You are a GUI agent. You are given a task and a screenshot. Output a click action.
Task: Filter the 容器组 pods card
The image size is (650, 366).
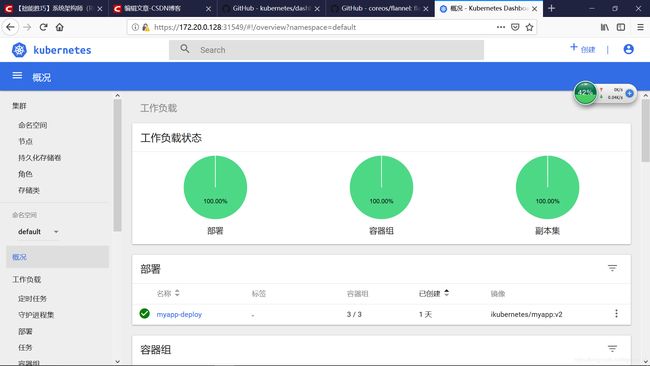tap(612, 349)
